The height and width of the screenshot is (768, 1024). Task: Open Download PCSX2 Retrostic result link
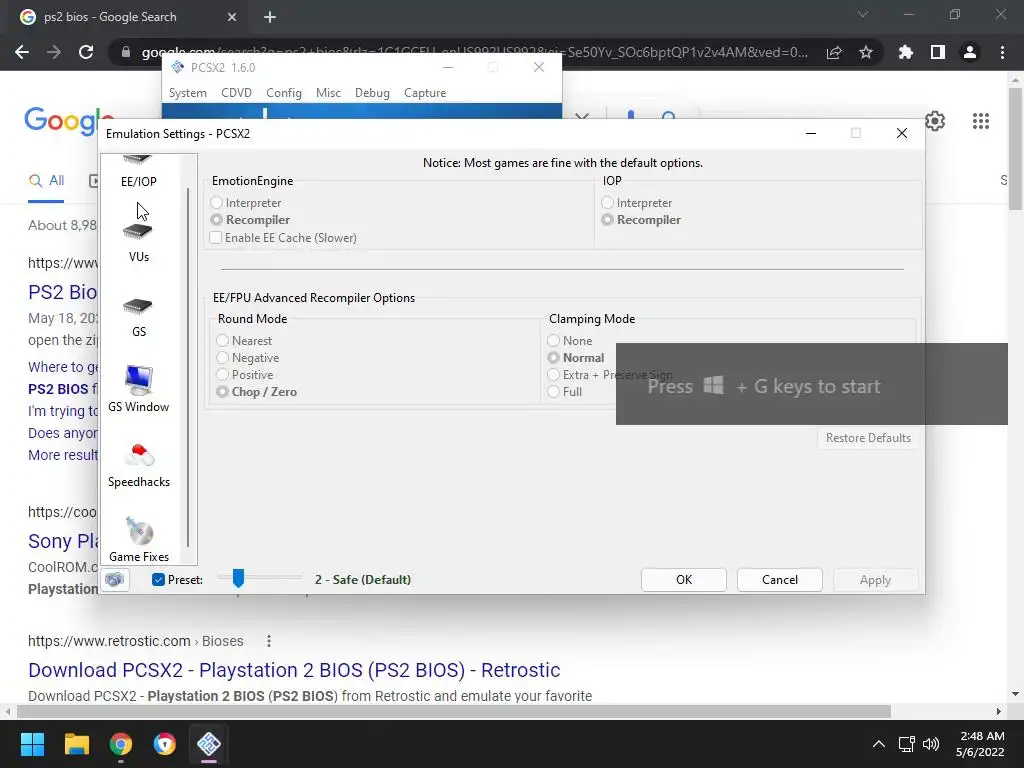click(x=294, y=670)
